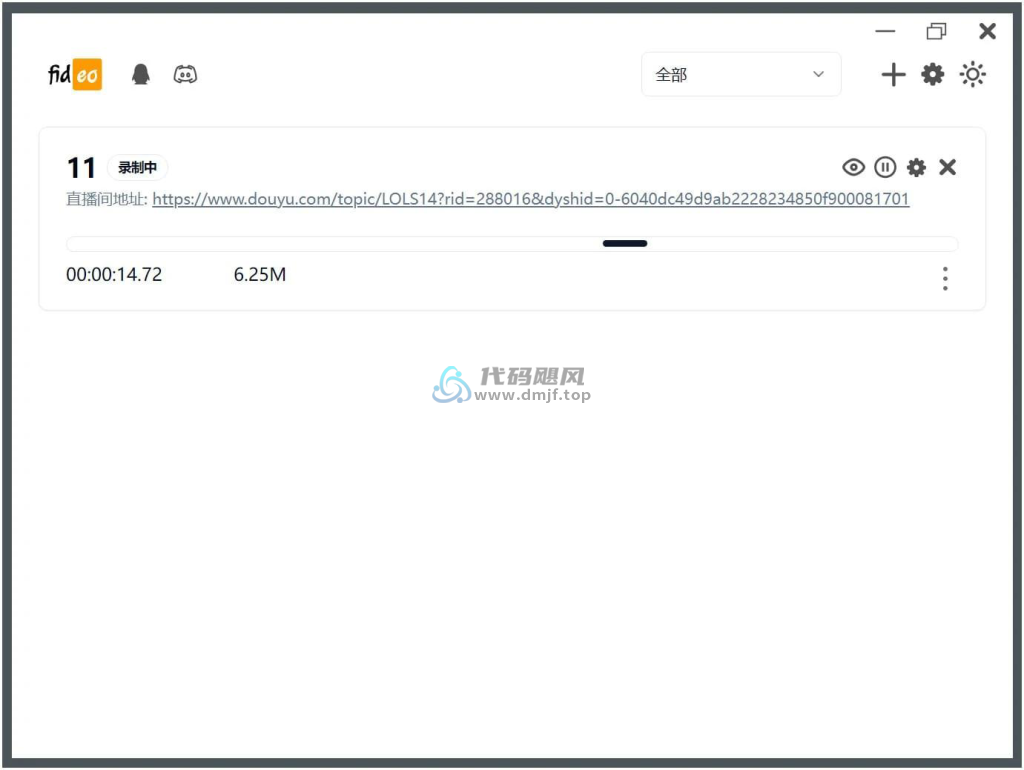Click the file size 6.25M
The height and width of the screenshot is (770, 1024).
pos(260,274)
